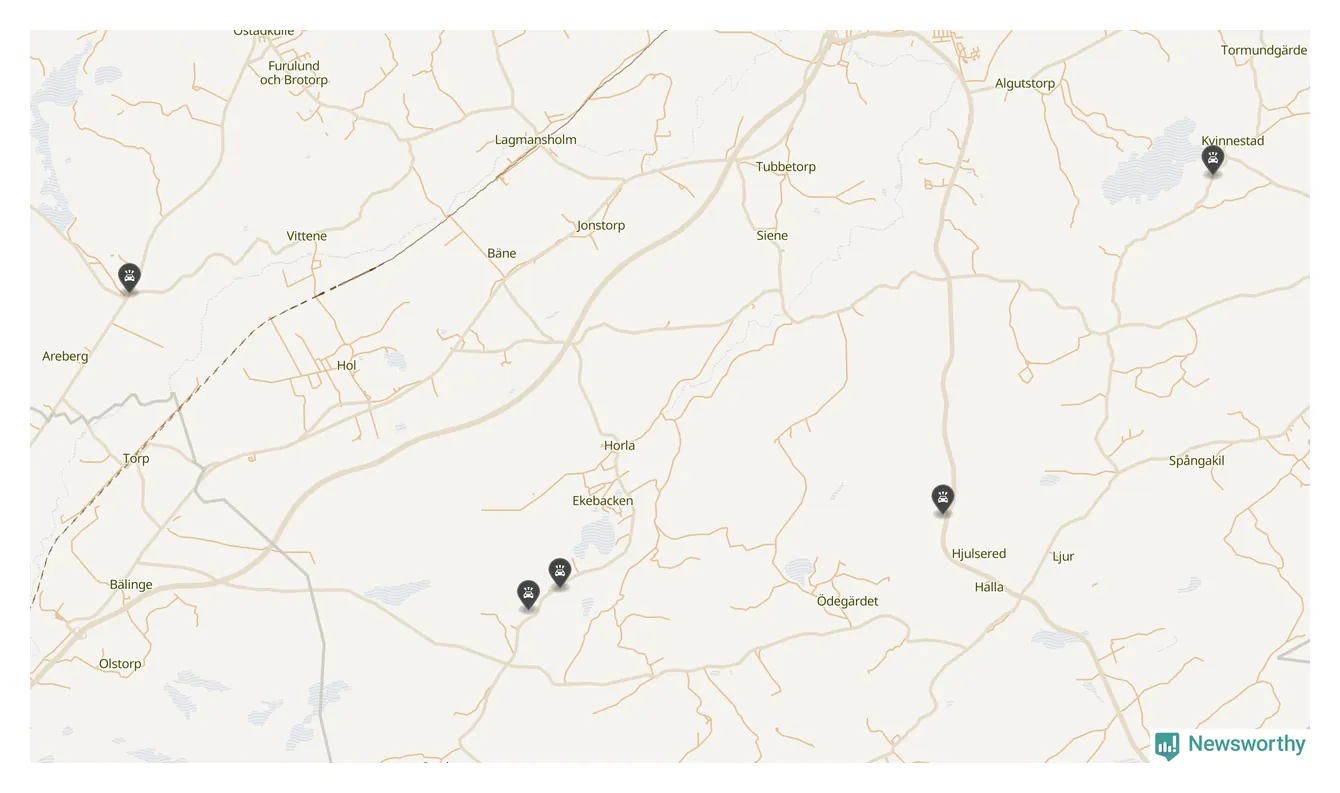Click the upper marker below Ekebacken
The height and width of the screenshot is (793, 1340).
[x=560, y=573]
